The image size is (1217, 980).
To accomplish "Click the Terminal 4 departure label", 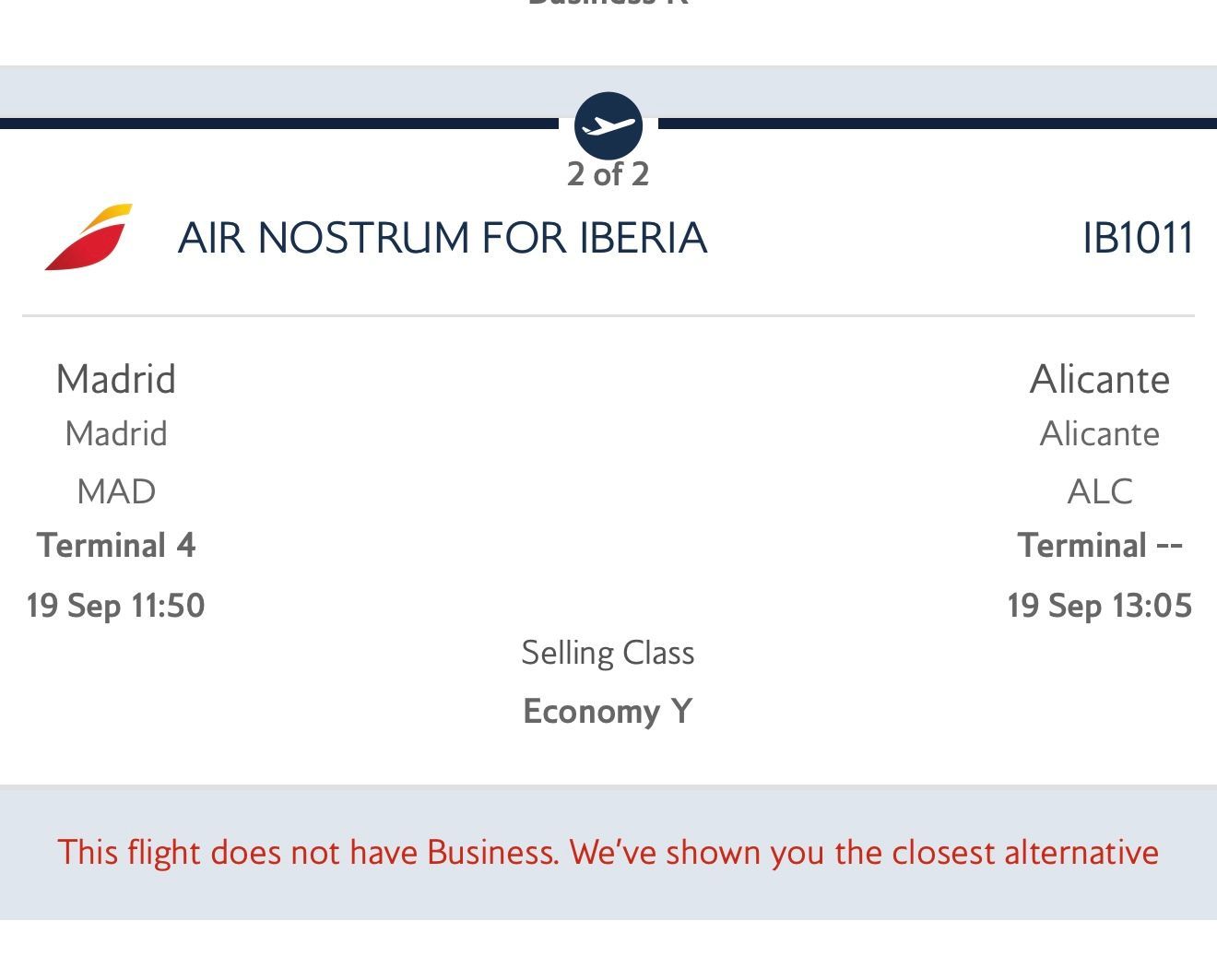I will click(x=116, y=546).
